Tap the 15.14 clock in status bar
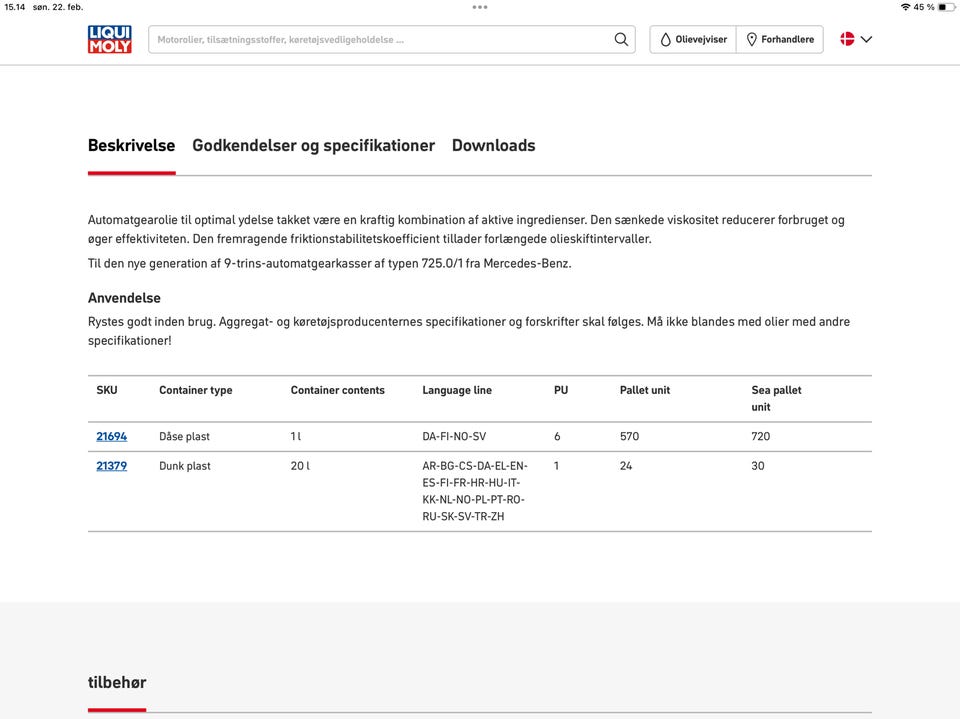Image resolution: width=960 pixels, height=719 pixels. tap(14, 7)
